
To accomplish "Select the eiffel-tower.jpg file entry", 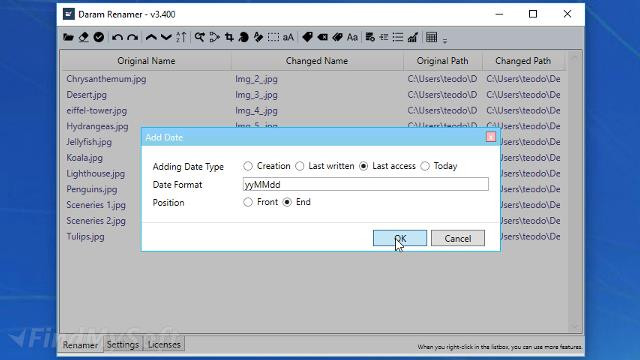I will [97, 111].
